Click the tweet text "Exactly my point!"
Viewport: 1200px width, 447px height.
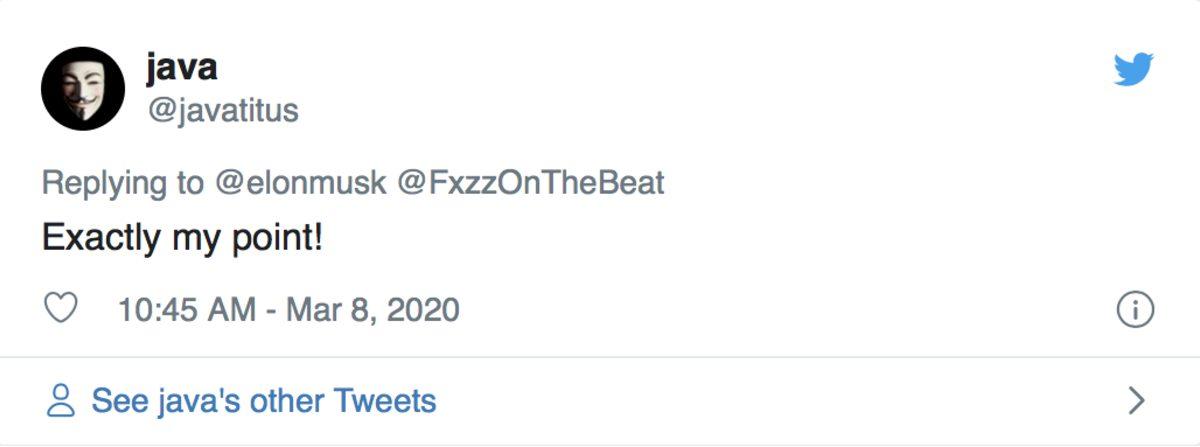pos(182,240)
